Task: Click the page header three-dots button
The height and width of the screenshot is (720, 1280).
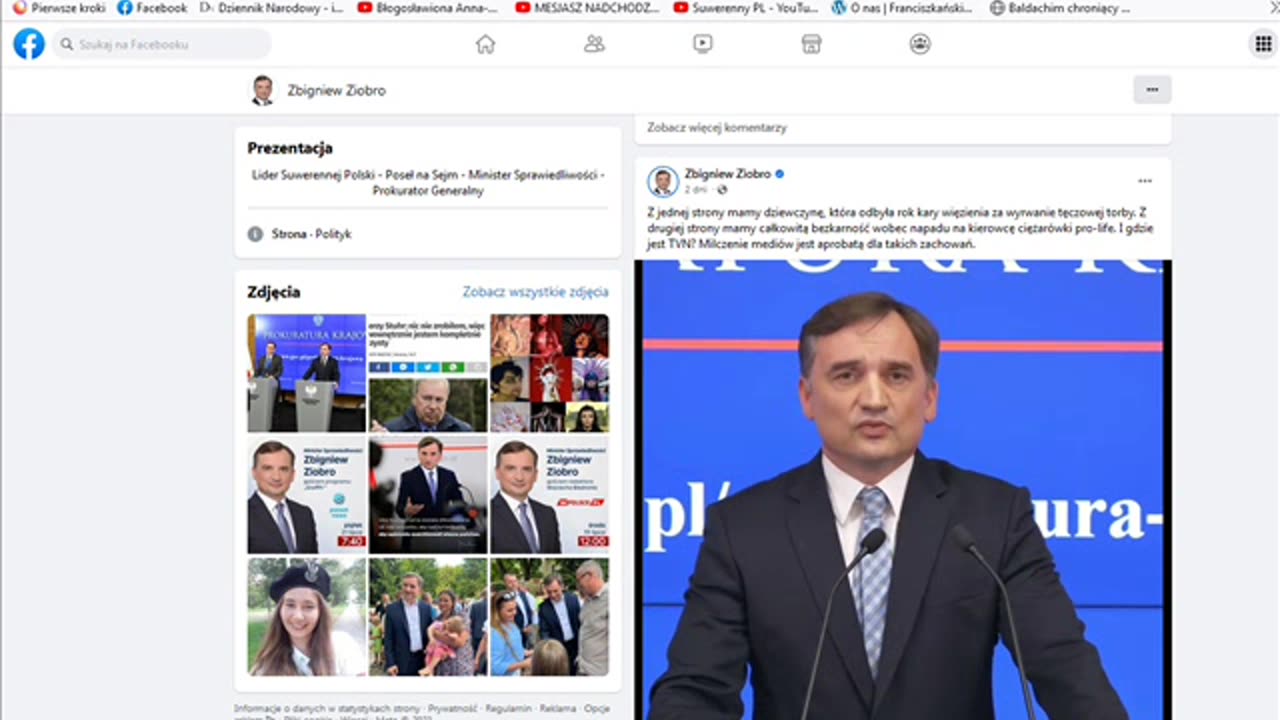Action: (x=1152, y=90)
